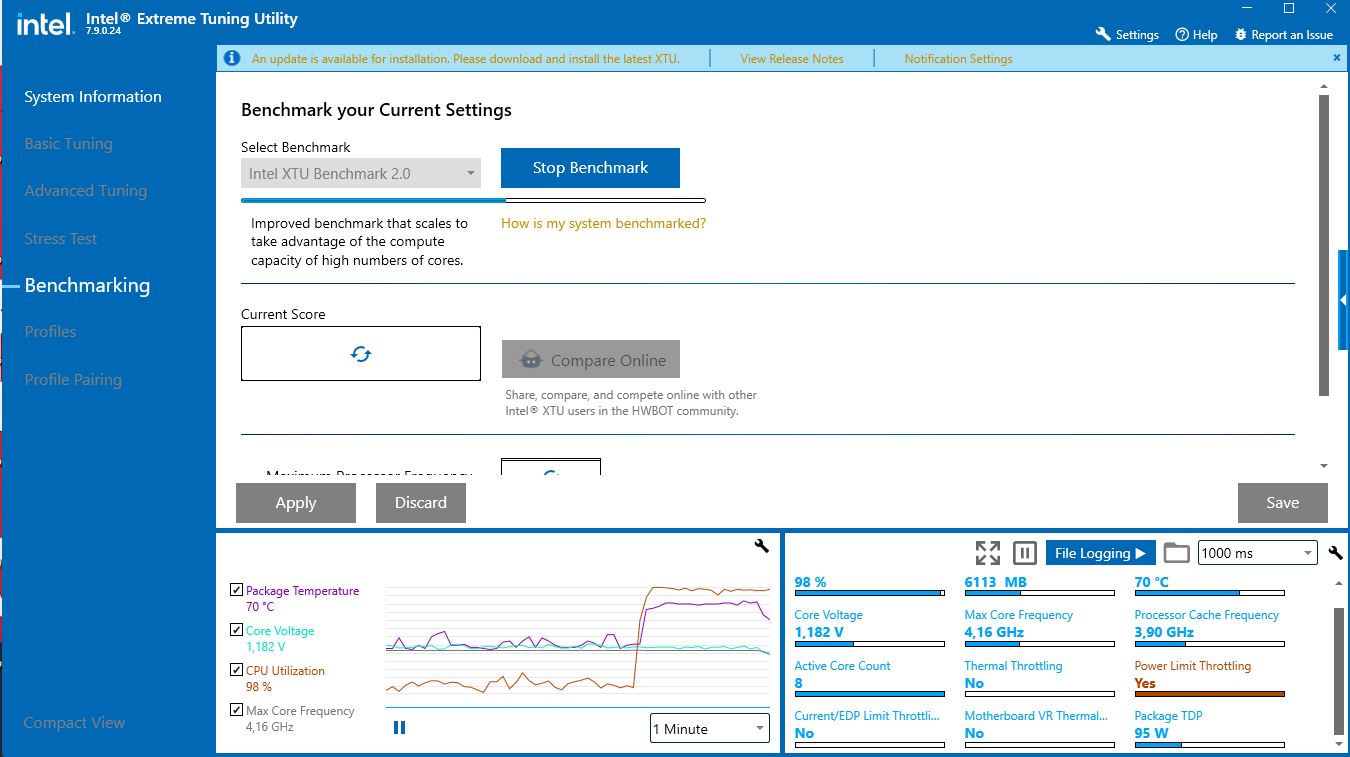Click the update available download link
Screen dimensions: 1350x757
[465, 59]
